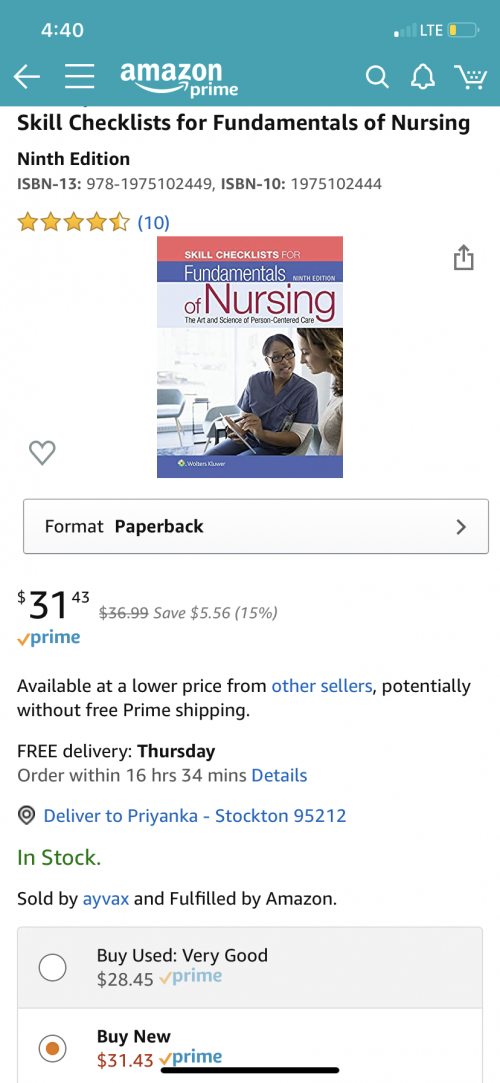Viewport: 500px width, 1083px height.
Task: Open notifications bell icon
Action: (423, 77)
